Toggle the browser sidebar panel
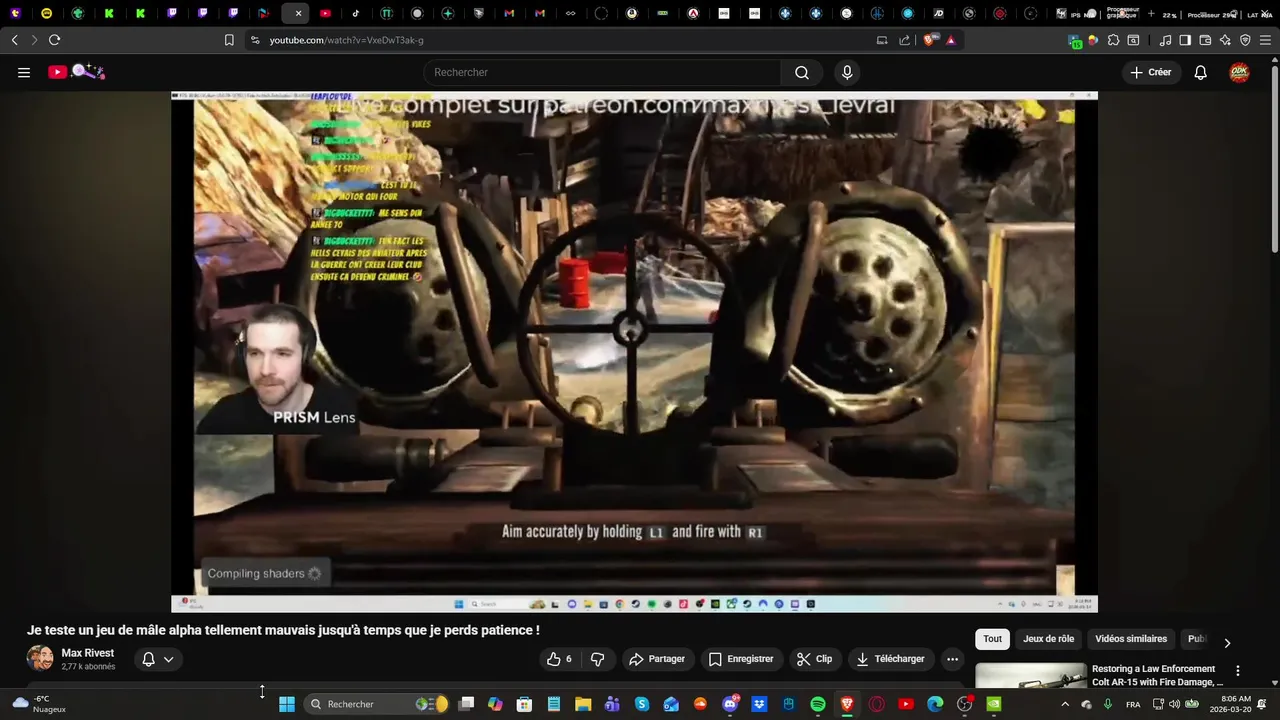This screenshot has width=1280, height=720. pos(1185,40)
